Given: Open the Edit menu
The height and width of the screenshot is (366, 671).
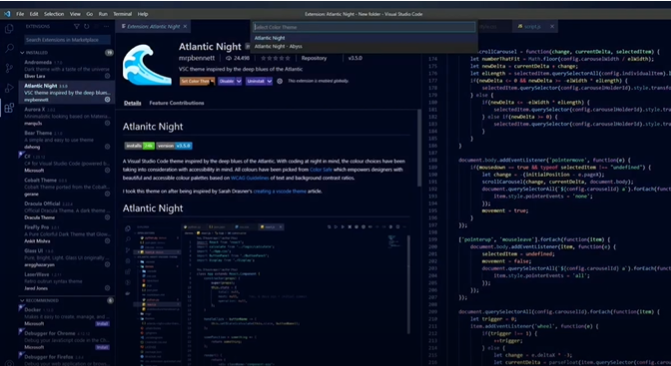Looking at the screenshot, I should [34, 14].
